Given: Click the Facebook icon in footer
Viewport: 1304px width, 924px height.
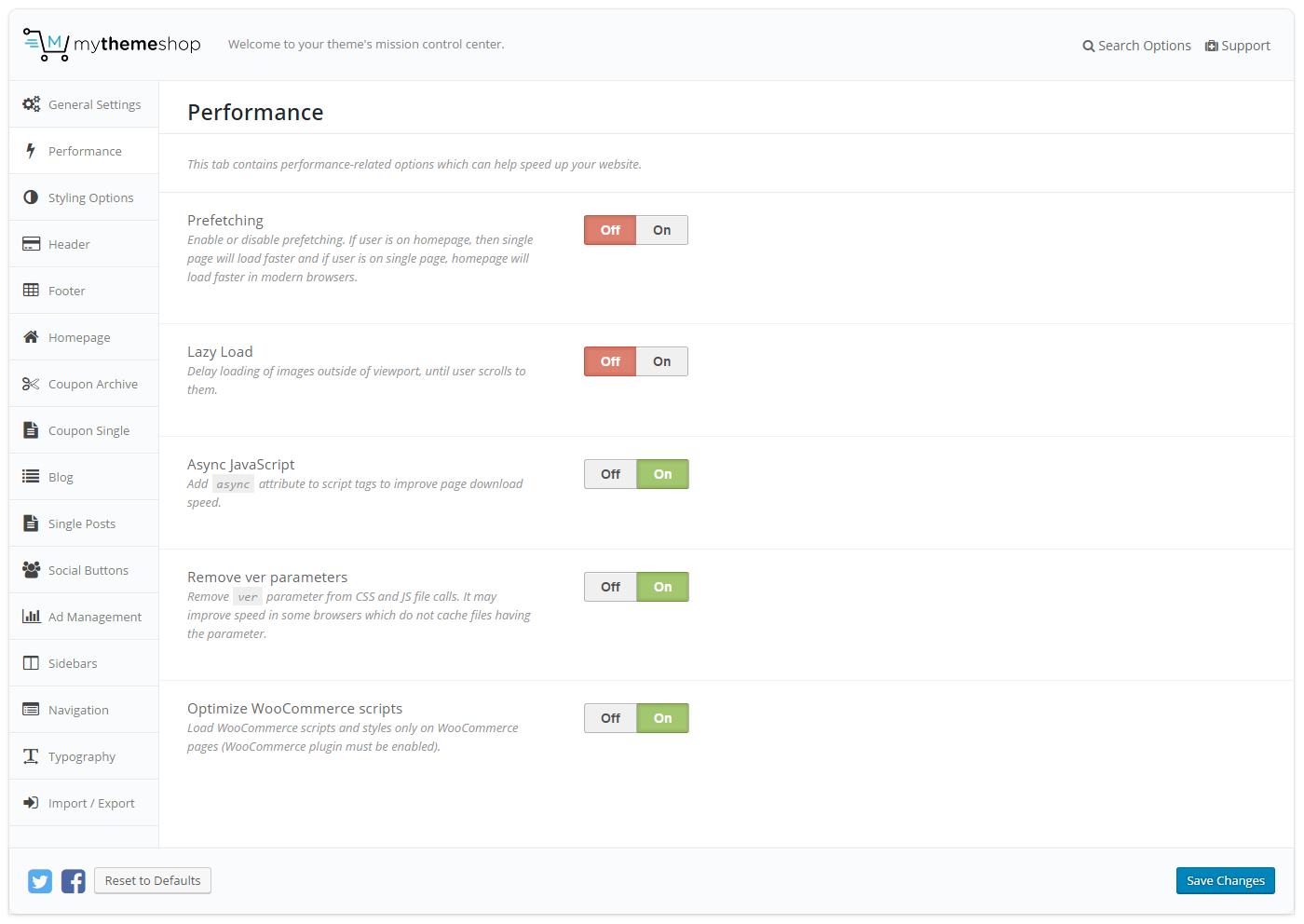Looking at the screenshot, I should tap(74, 881).
